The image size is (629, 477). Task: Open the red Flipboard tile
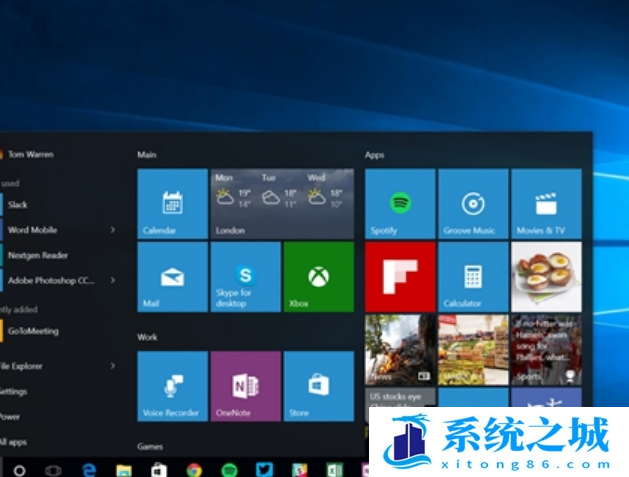tap(400, 277)
